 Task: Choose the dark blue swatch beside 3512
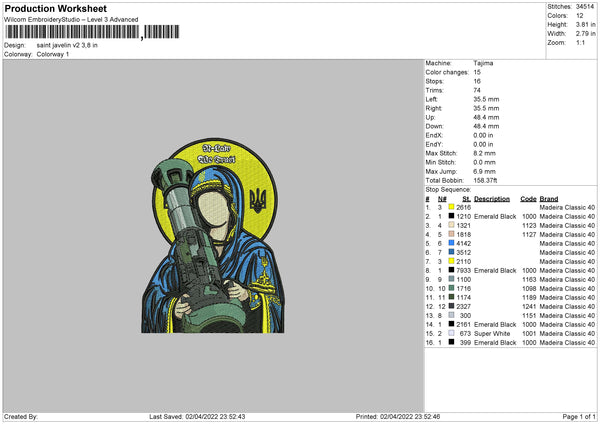pyautogui.click(x=451, y=252)
